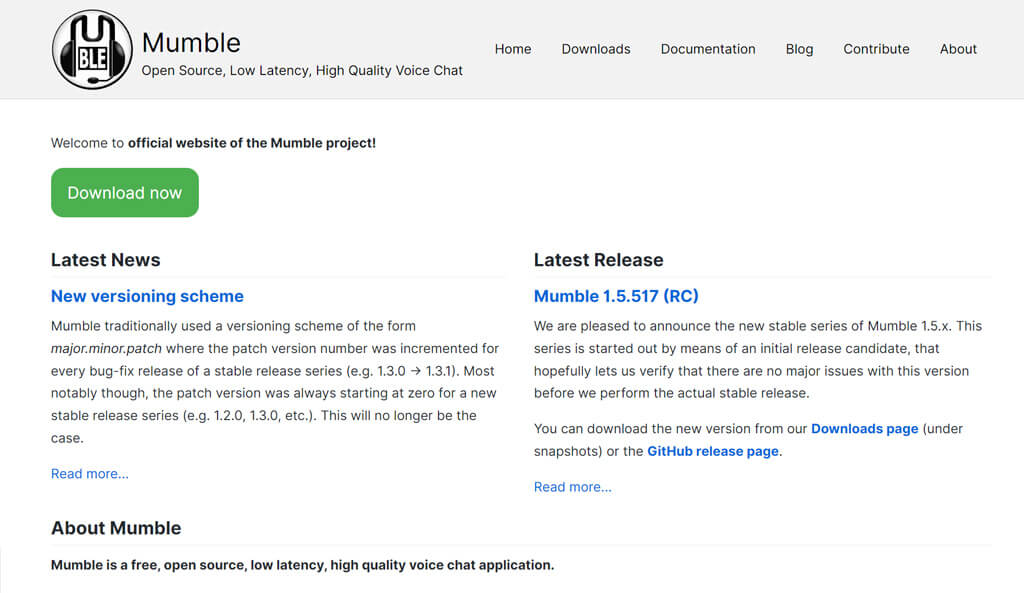
Task: Click the site tagline under Mumble title
Action: (x=302, y=71)
